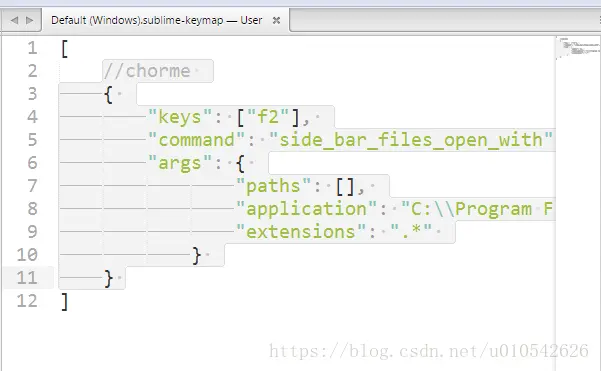The image size is (601, 371).
Task: Click the closing brace on line 11
Action: coord(108,279)
